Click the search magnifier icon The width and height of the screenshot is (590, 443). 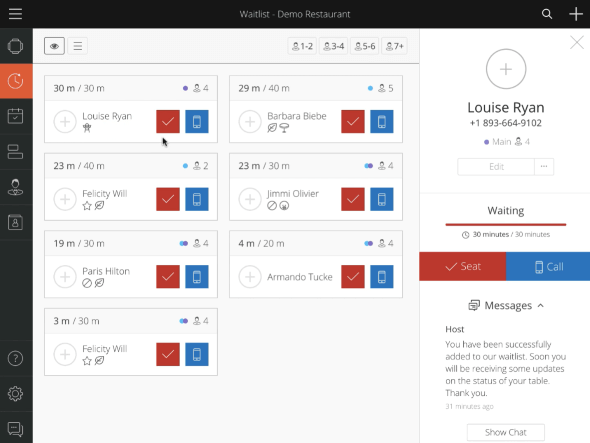pyautogui.click(x=547, y=14)
